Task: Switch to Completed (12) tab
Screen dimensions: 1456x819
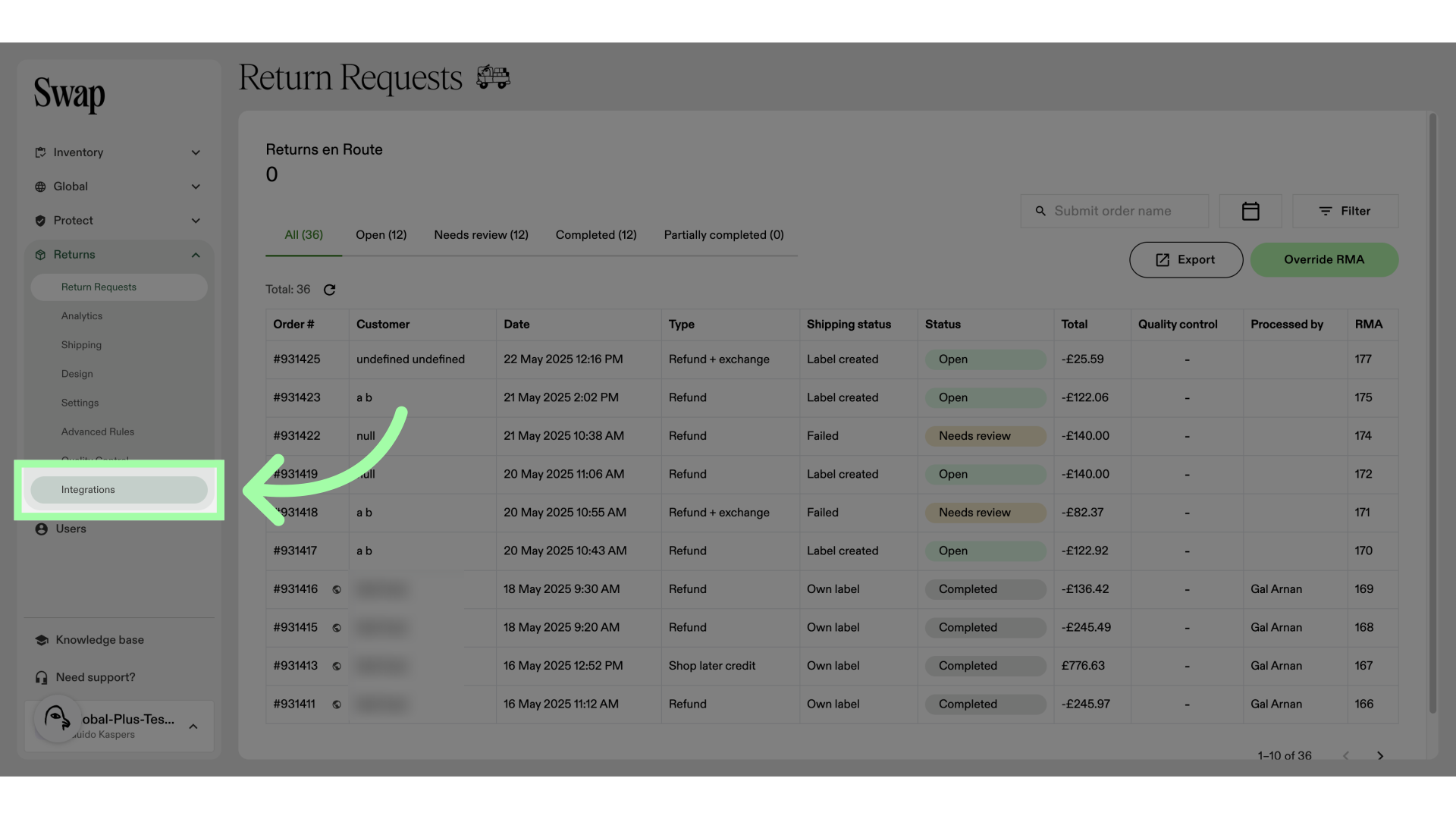Action: click(596, 235)
